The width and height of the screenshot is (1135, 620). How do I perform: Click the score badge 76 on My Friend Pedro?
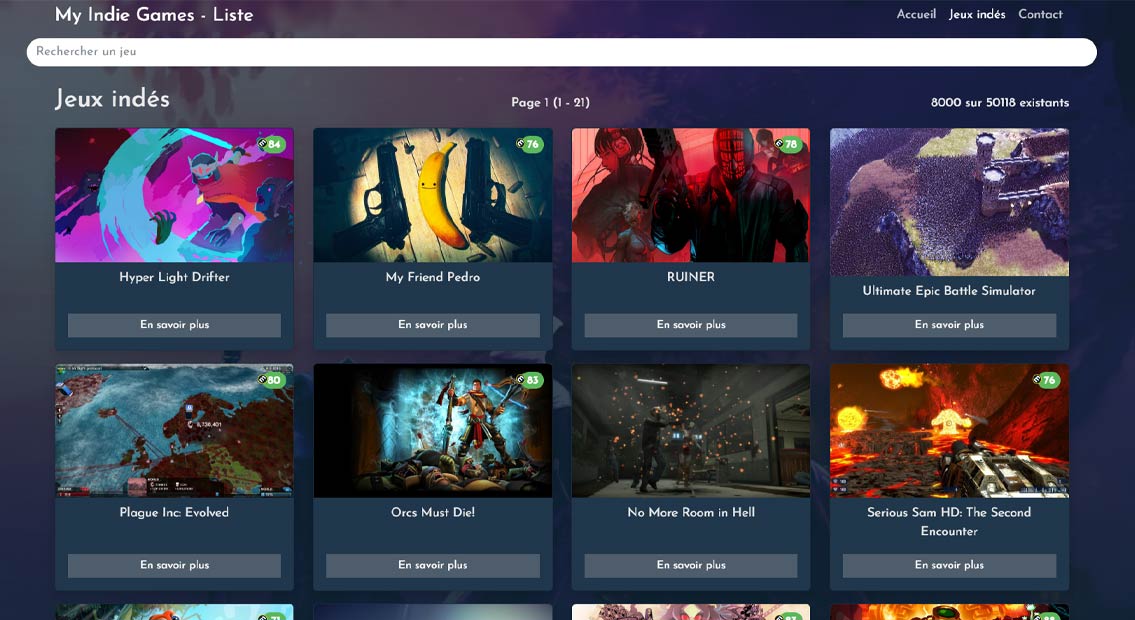tap(529, 144)
